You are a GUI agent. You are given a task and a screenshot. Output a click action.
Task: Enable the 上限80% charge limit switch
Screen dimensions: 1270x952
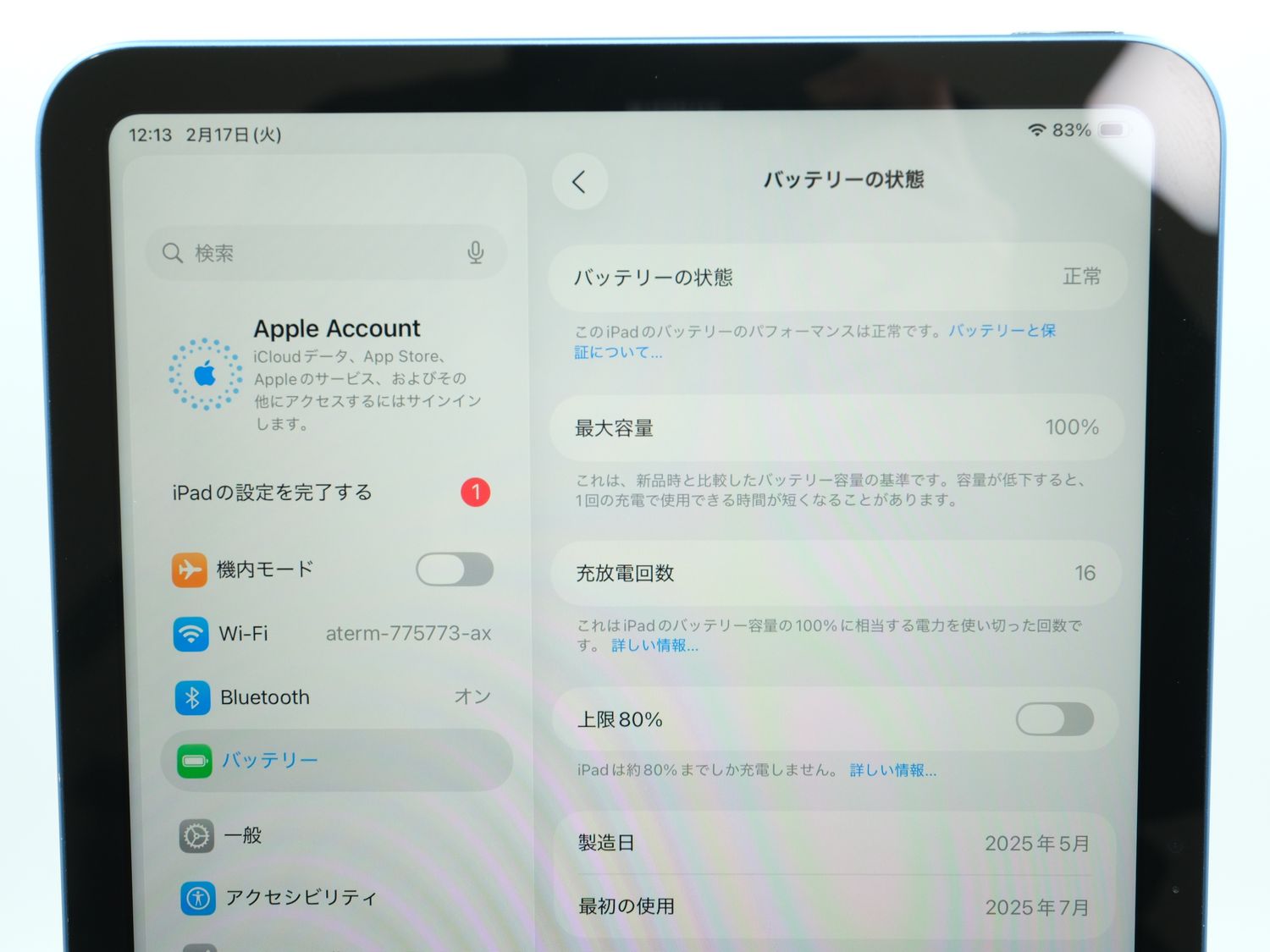pyautogui.click(x=1054, y=719)
